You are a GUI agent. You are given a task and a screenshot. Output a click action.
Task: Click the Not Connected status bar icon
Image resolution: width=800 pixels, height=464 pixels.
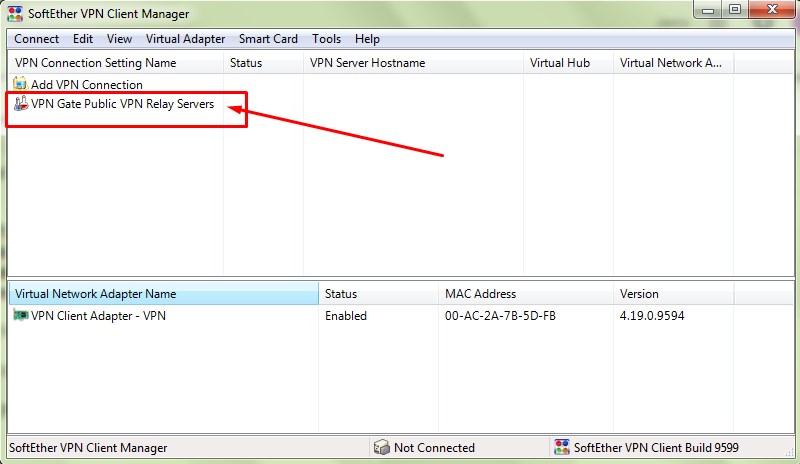coord(381,447)
